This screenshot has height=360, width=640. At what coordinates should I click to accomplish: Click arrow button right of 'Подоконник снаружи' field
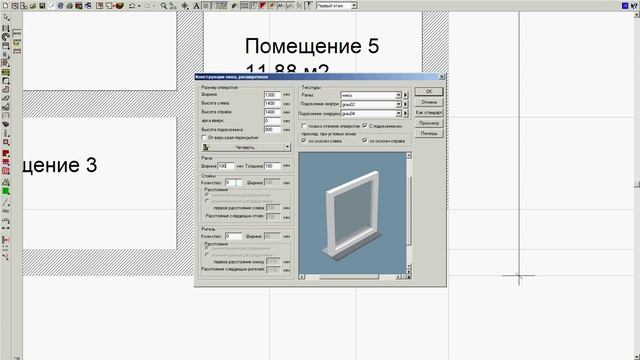pos(405,113)
